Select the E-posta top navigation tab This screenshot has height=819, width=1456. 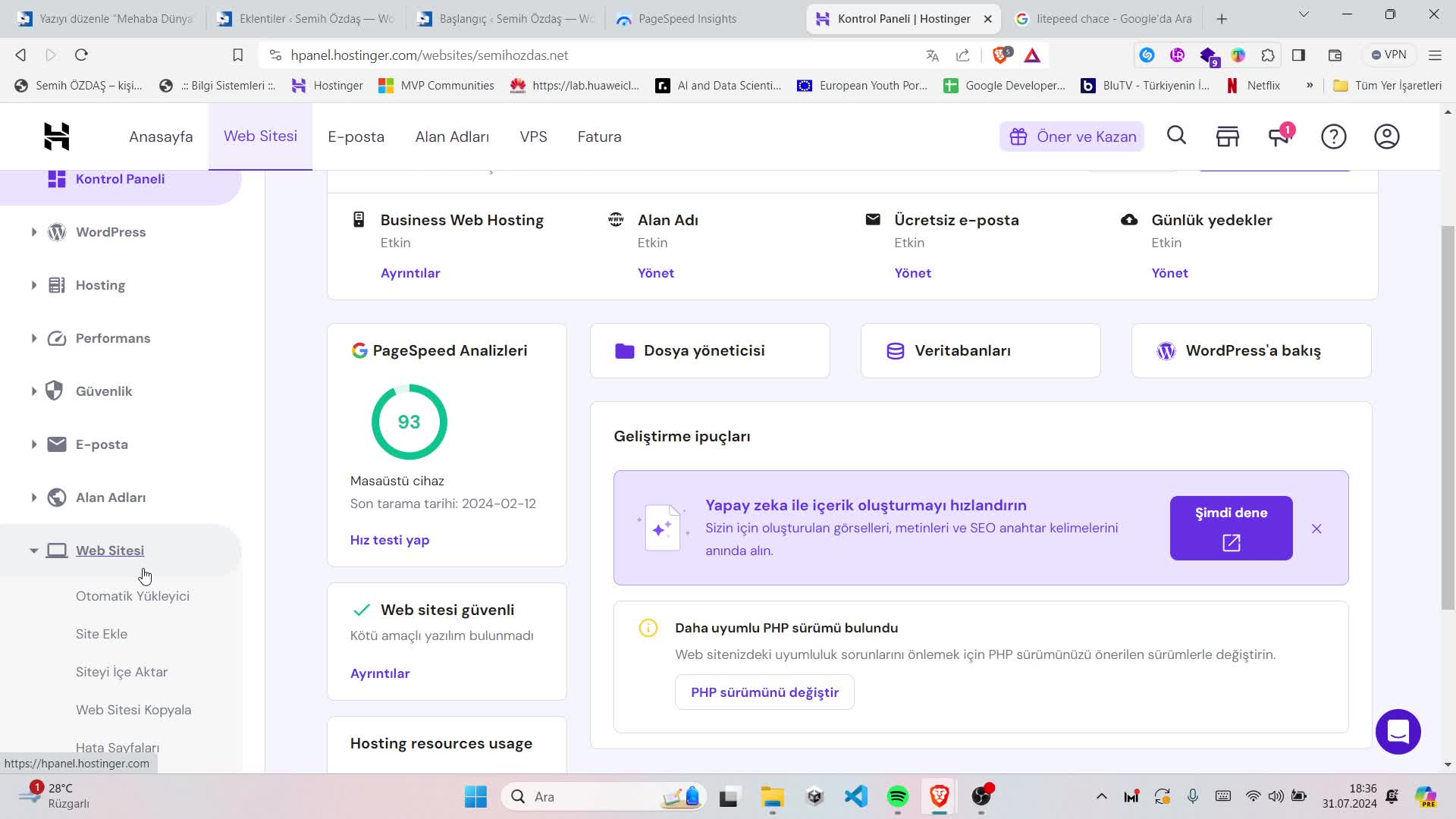(x=356, y=135)
